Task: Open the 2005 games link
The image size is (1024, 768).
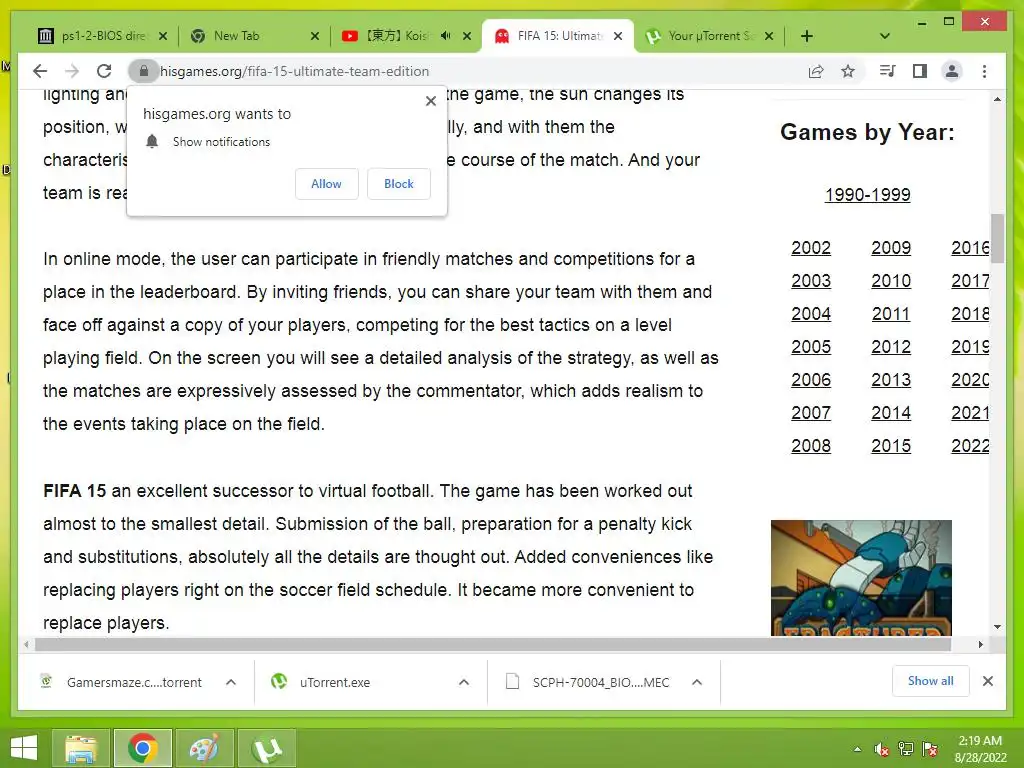Action: (x=811, y=347)
